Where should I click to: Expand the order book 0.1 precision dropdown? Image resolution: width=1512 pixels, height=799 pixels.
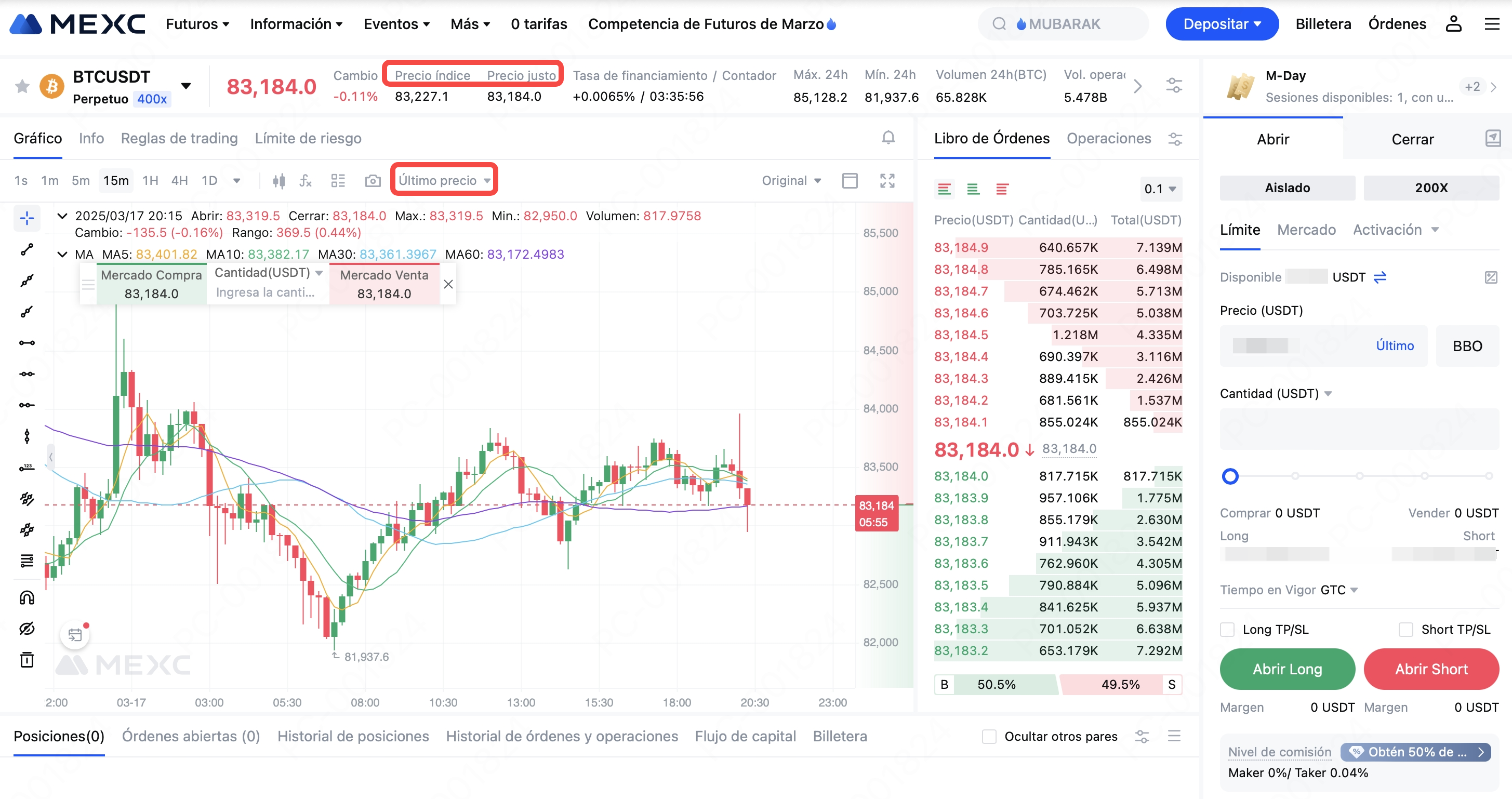tap(1160, 189)
